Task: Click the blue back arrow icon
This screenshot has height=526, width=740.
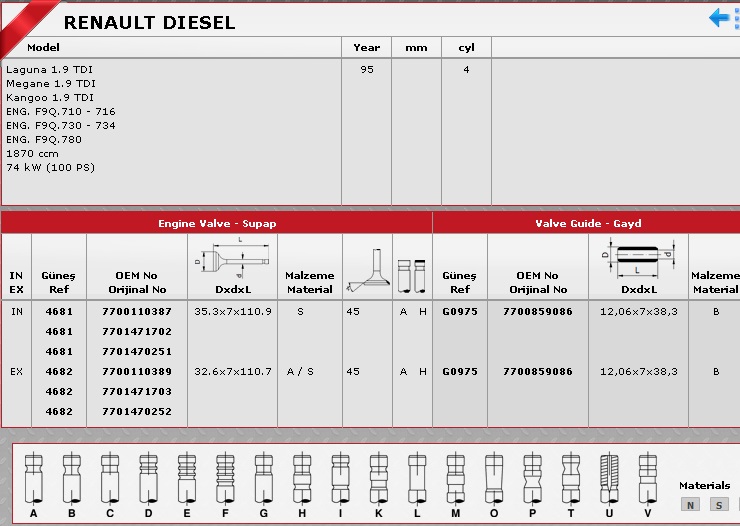Action: point(719,18)
